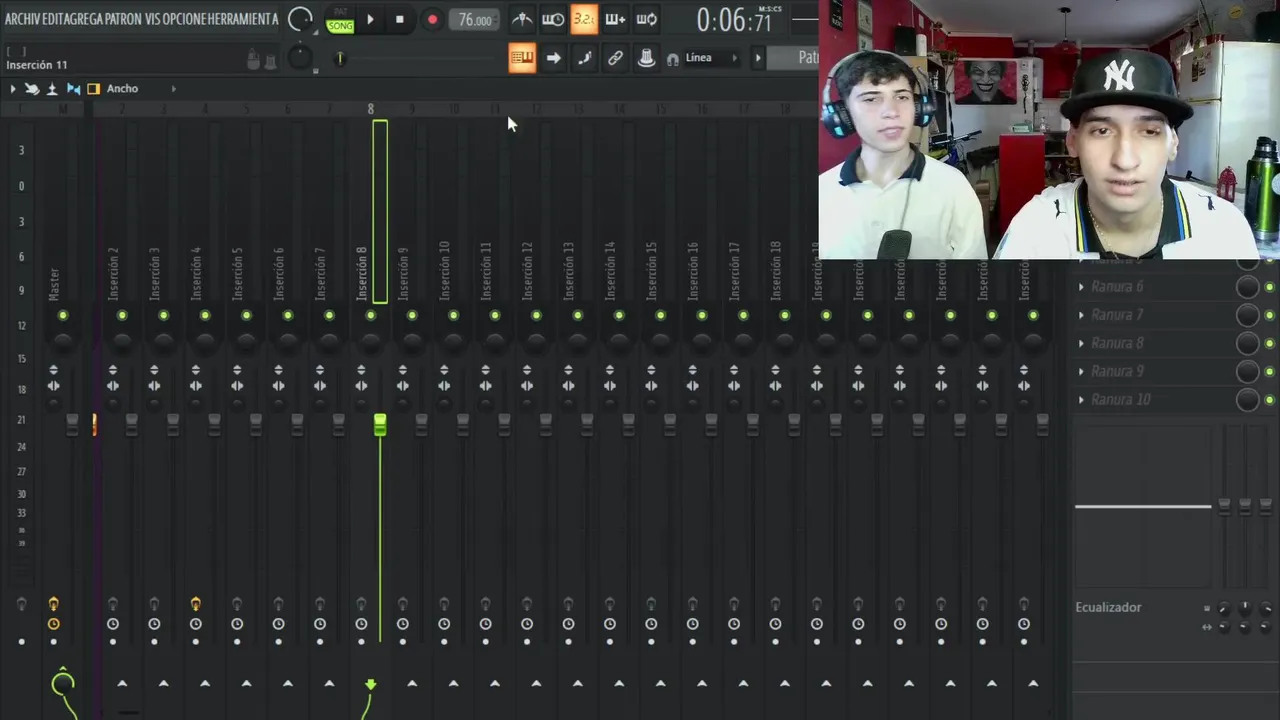Open mixer options menu arrow
Screen dimensions: 1280x720
coord(13,89)
